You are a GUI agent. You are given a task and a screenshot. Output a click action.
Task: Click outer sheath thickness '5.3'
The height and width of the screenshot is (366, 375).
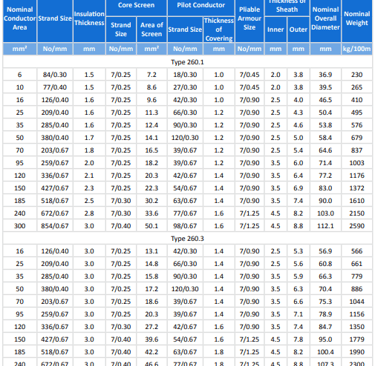[x=298, y=251]
